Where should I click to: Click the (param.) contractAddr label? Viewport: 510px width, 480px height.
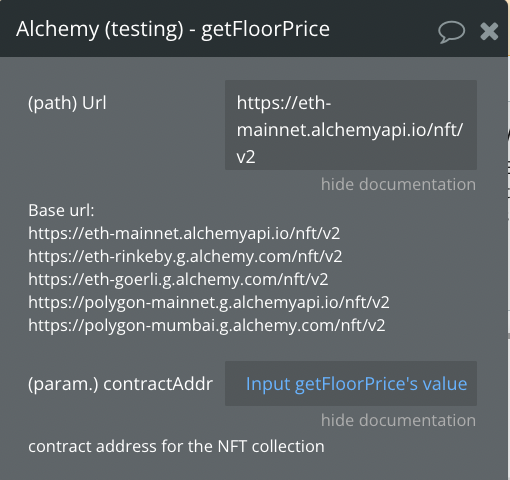120,384
